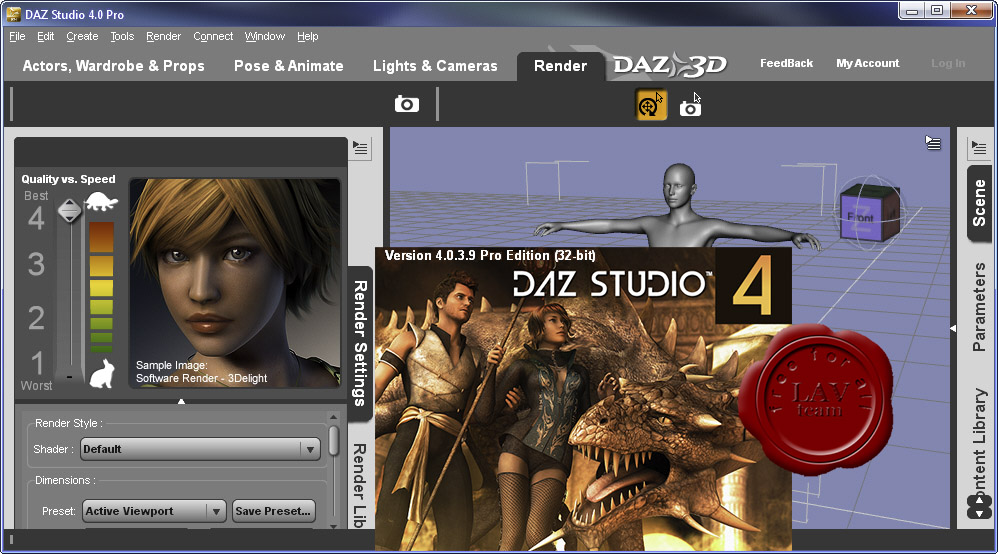Viewport: 998px width, 554px height.
Task: Open the Shader Default dropdown
Action: [200, 449]
